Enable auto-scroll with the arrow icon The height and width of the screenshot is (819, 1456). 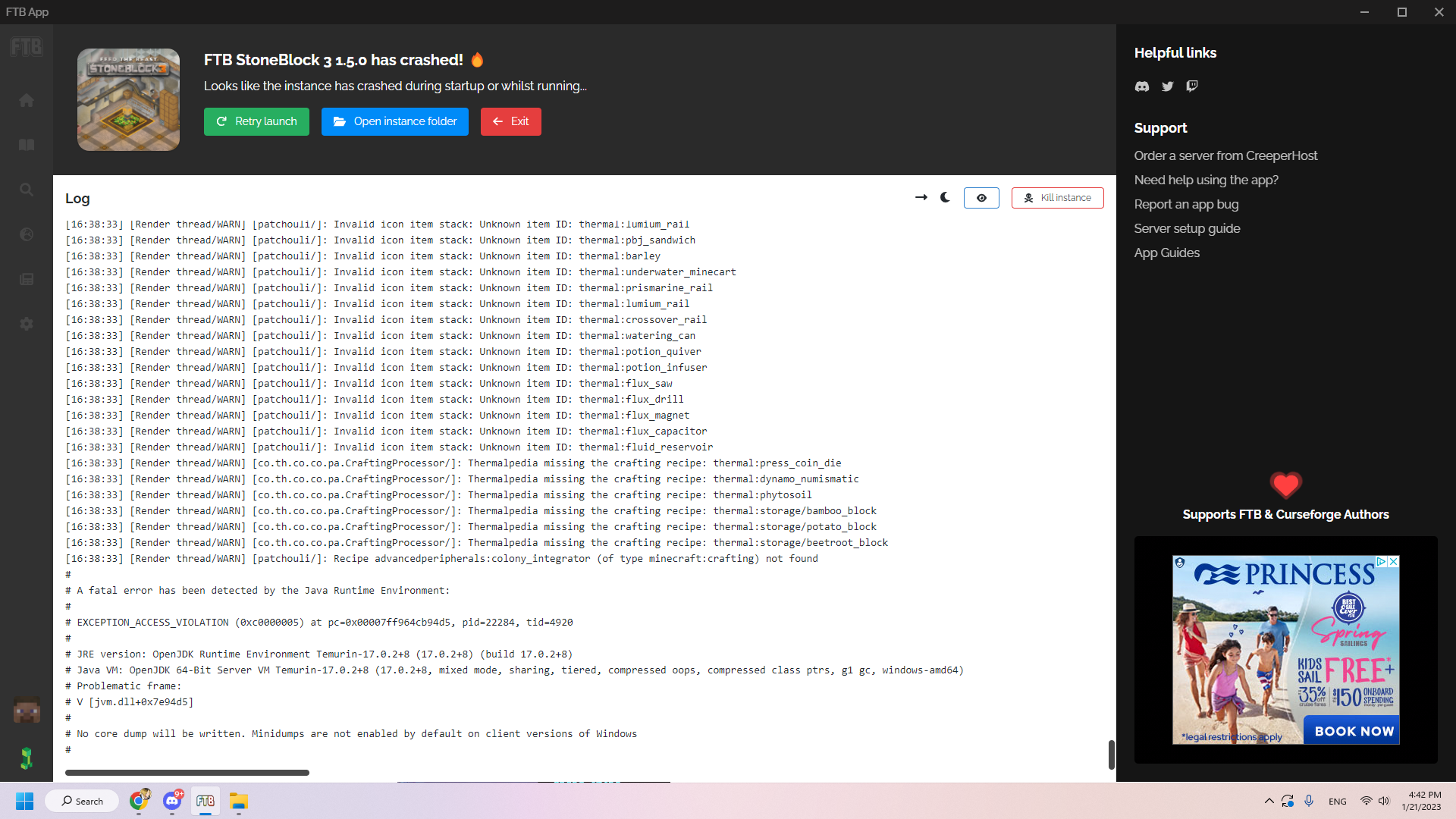point(921,197)
